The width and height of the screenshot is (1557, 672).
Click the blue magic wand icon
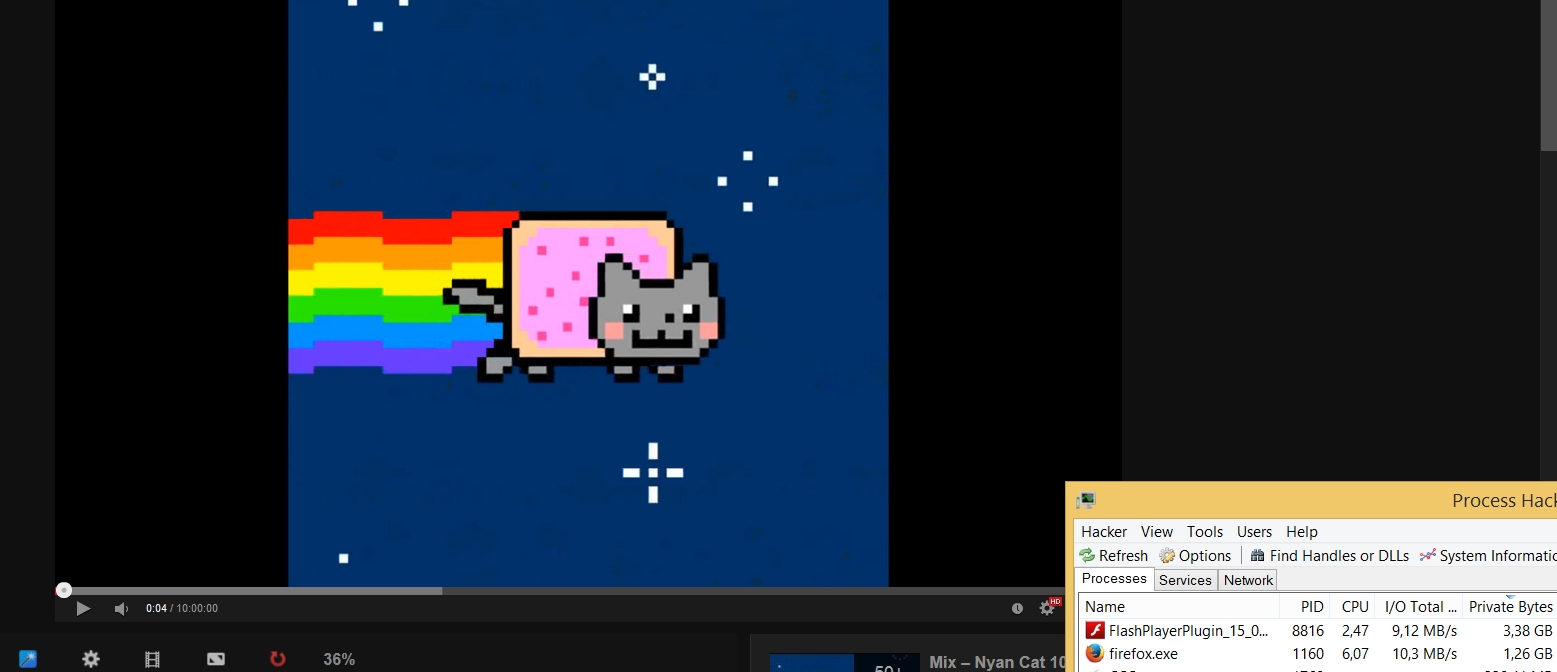click(x=28, y=659)
